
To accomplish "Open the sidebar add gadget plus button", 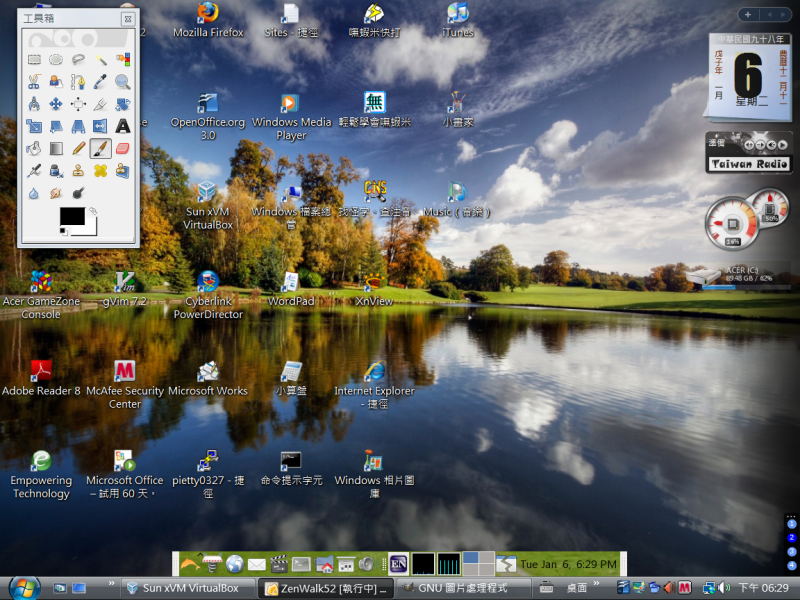I will (x=749, y=15).
